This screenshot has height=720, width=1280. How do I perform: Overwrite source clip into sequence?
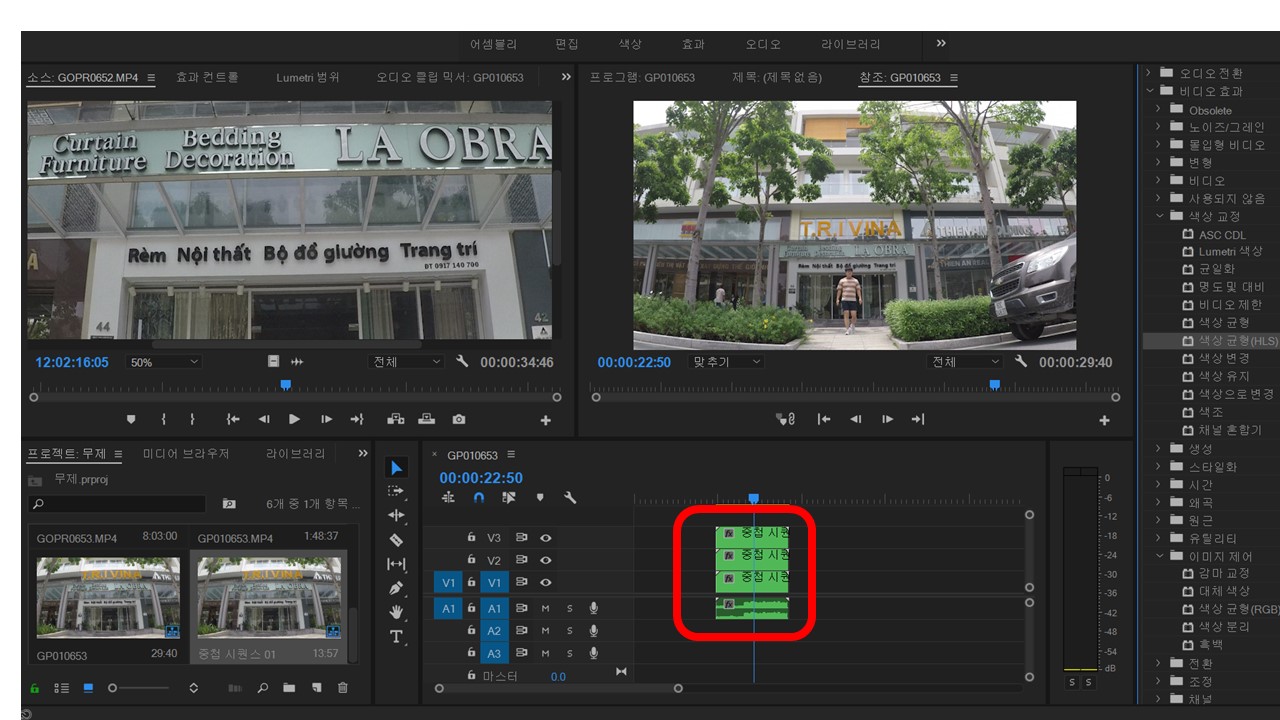point(427,419)
